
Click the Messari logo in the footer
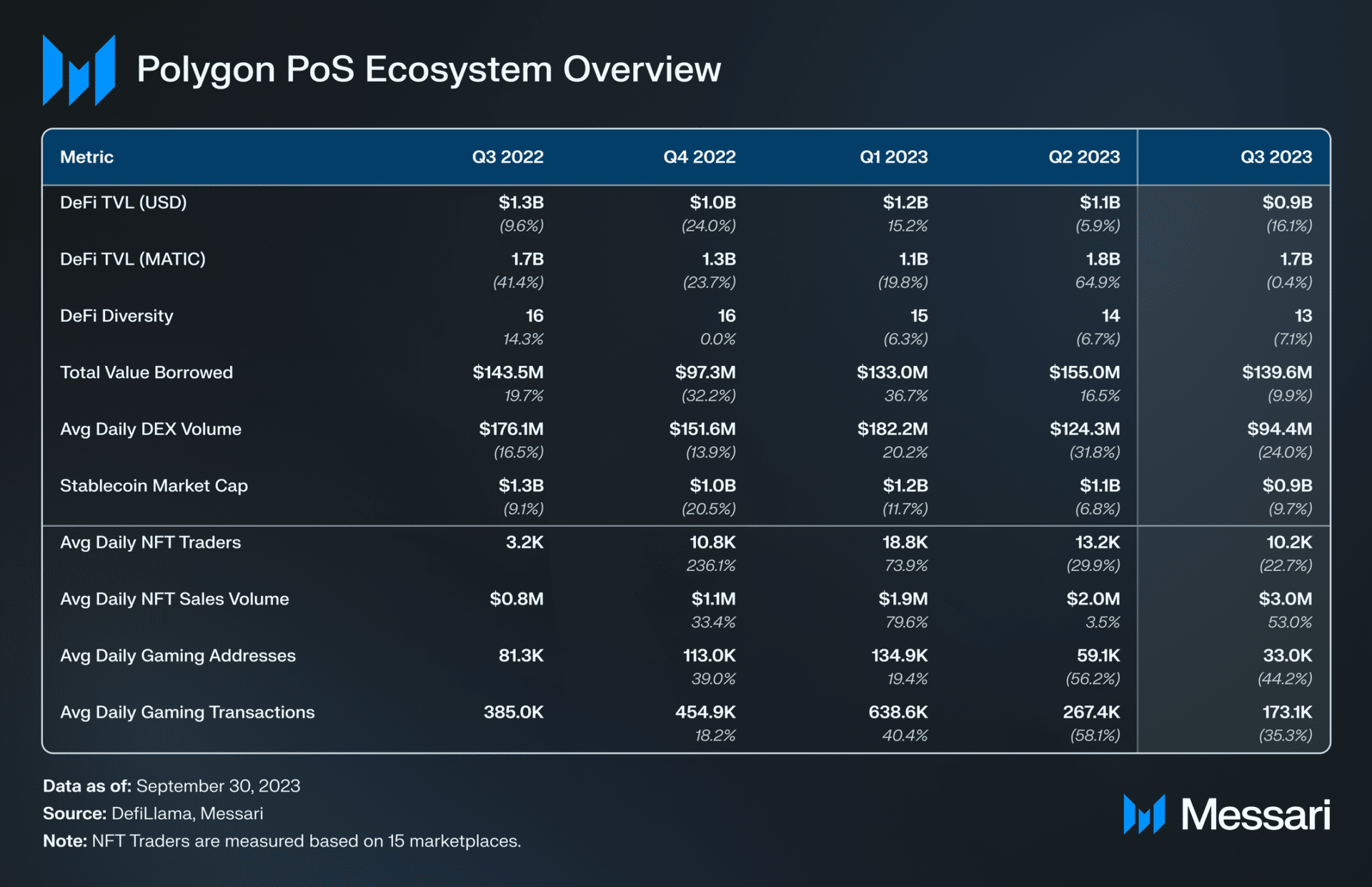pyautogui.click(x=1226, y=814)
